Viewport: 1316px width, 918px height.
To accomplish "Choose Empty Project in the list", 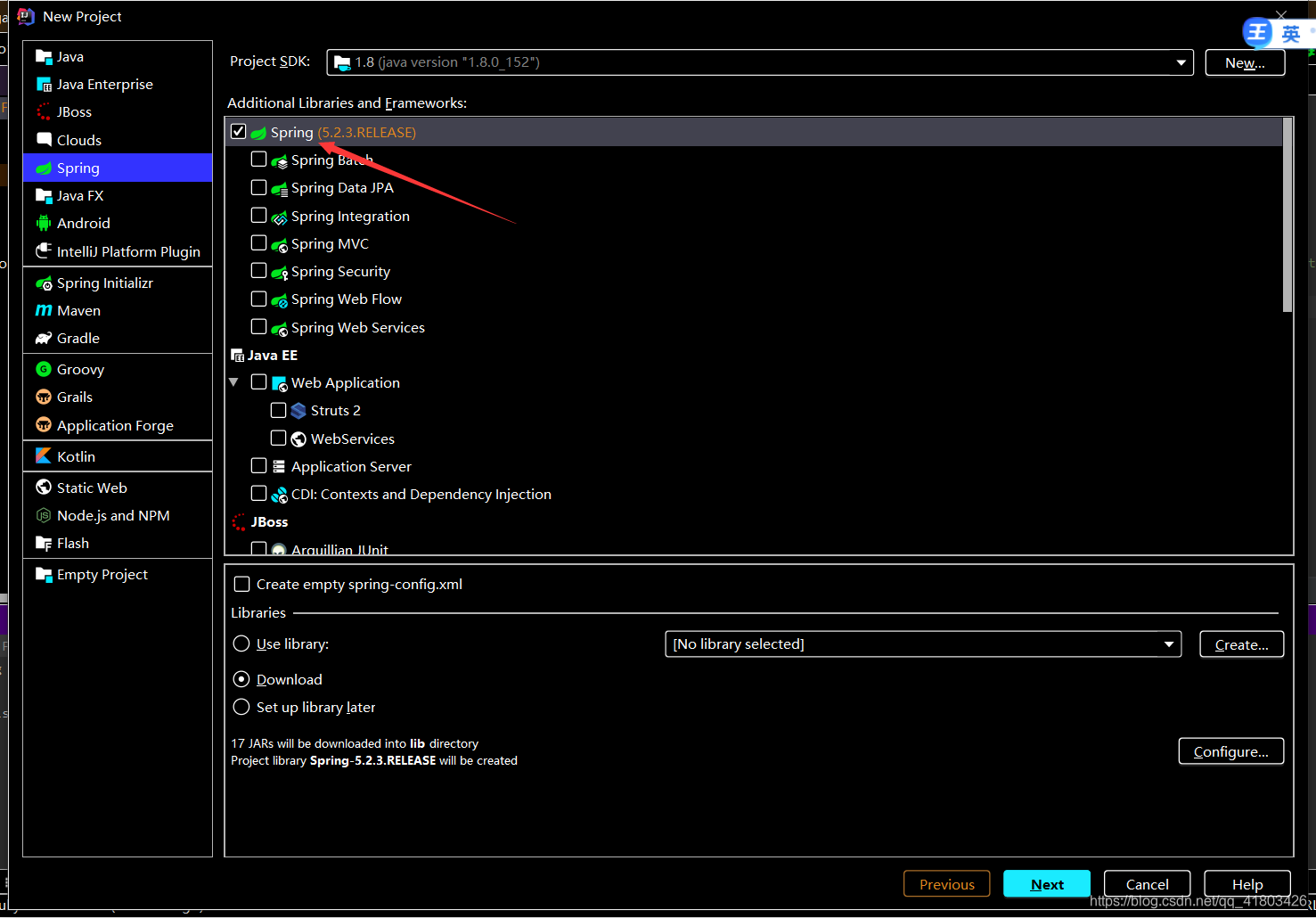I will point(118,575).
